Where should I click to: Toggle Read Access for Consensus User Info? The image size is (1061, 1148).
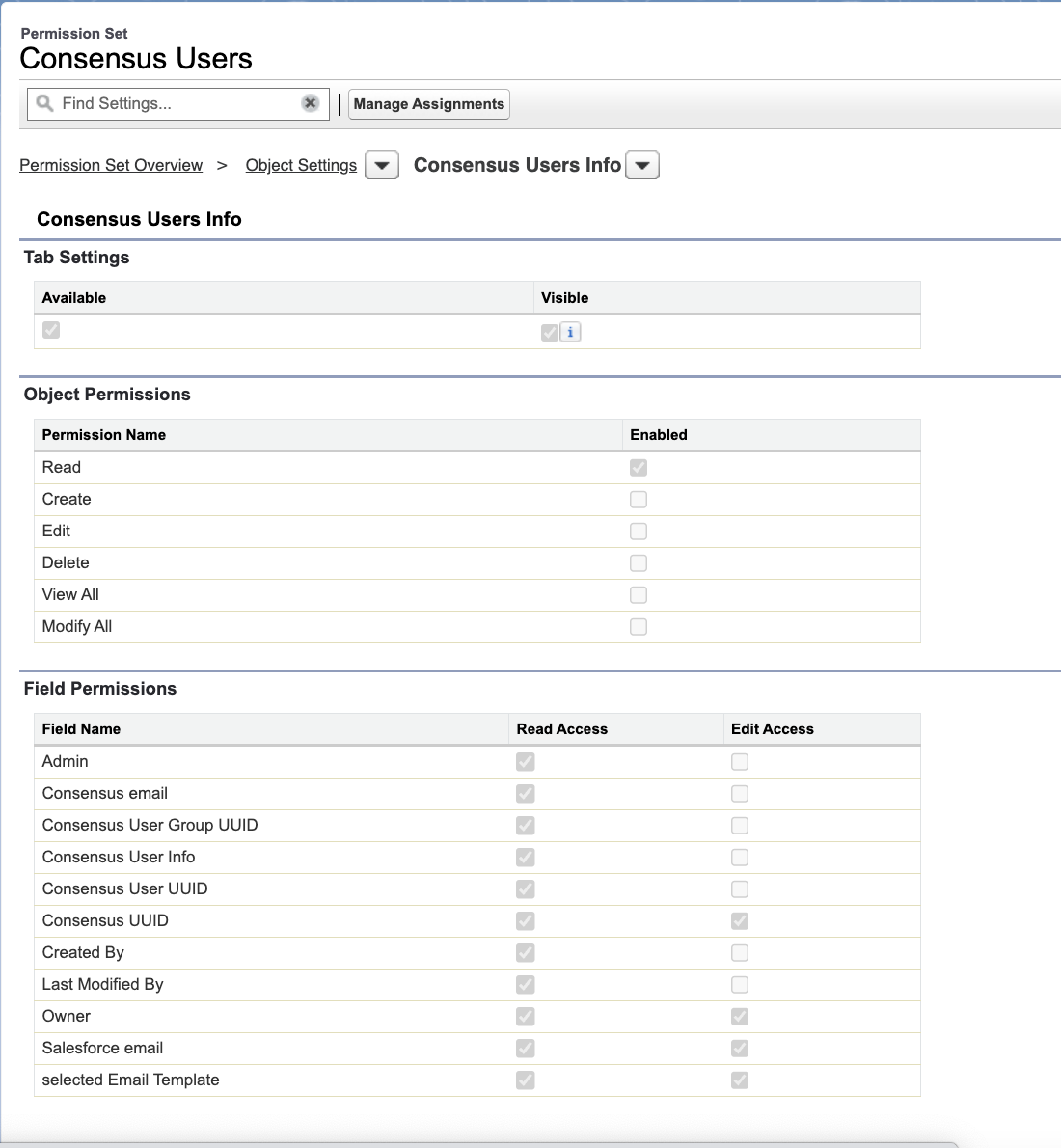point(526,858)
